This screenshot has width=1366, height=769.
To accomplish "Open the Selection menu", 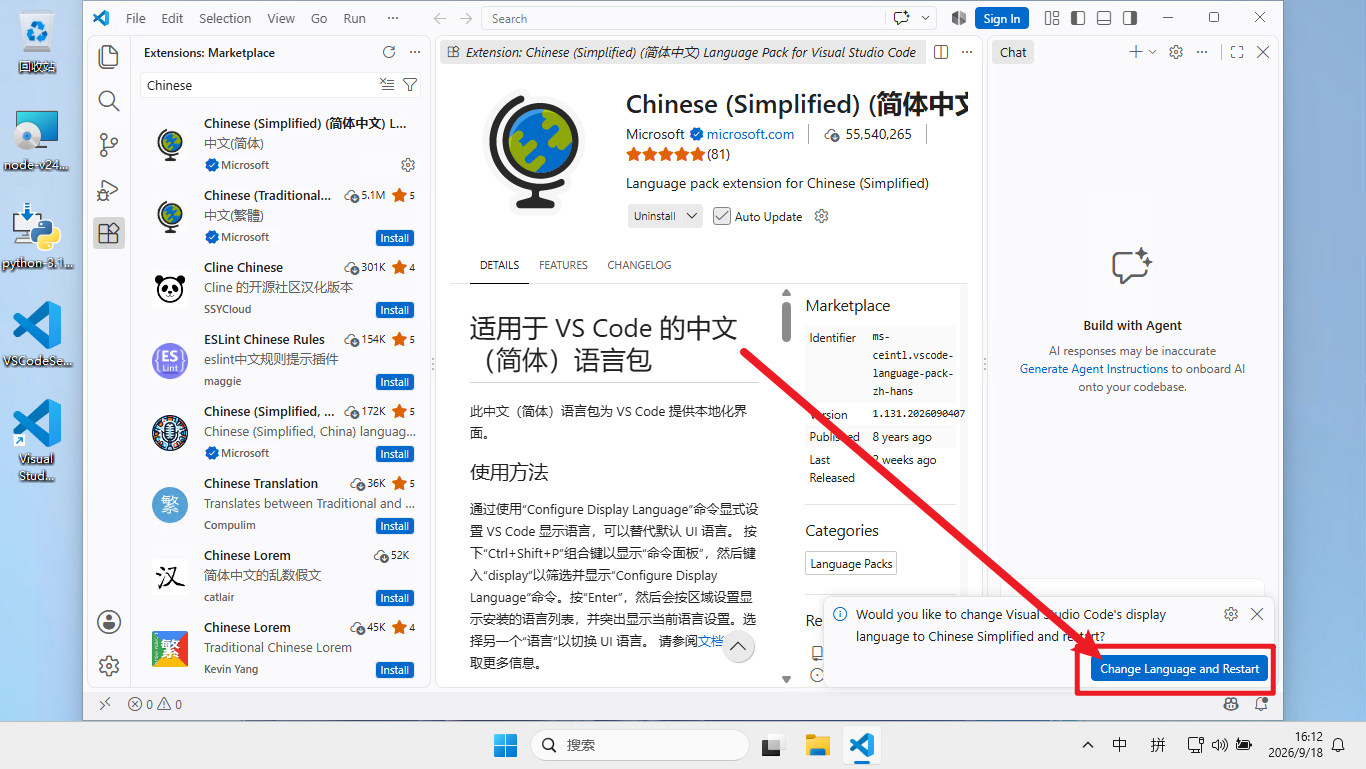I will click(x=225, y=18).
